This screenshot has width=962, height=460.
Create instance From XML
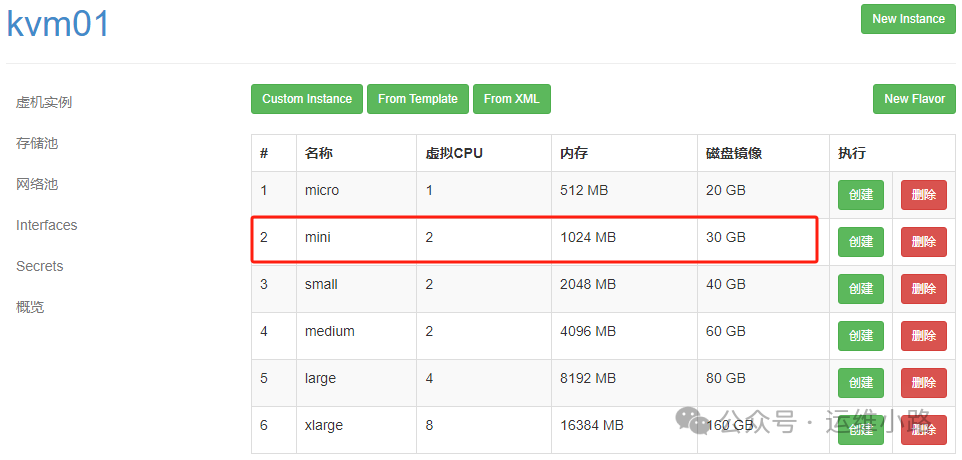pyautogui.click(x=512, y=99)
